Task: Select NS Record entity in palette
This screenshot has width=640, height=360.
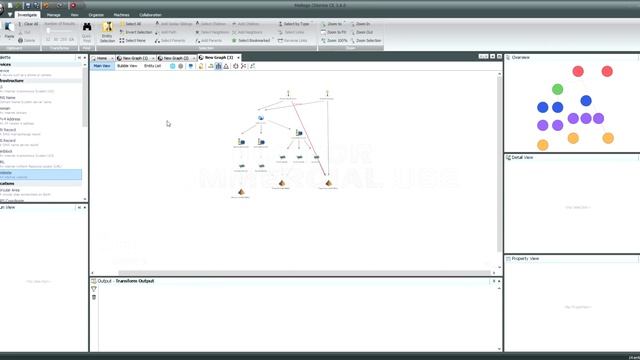Action: pos(41,142)
